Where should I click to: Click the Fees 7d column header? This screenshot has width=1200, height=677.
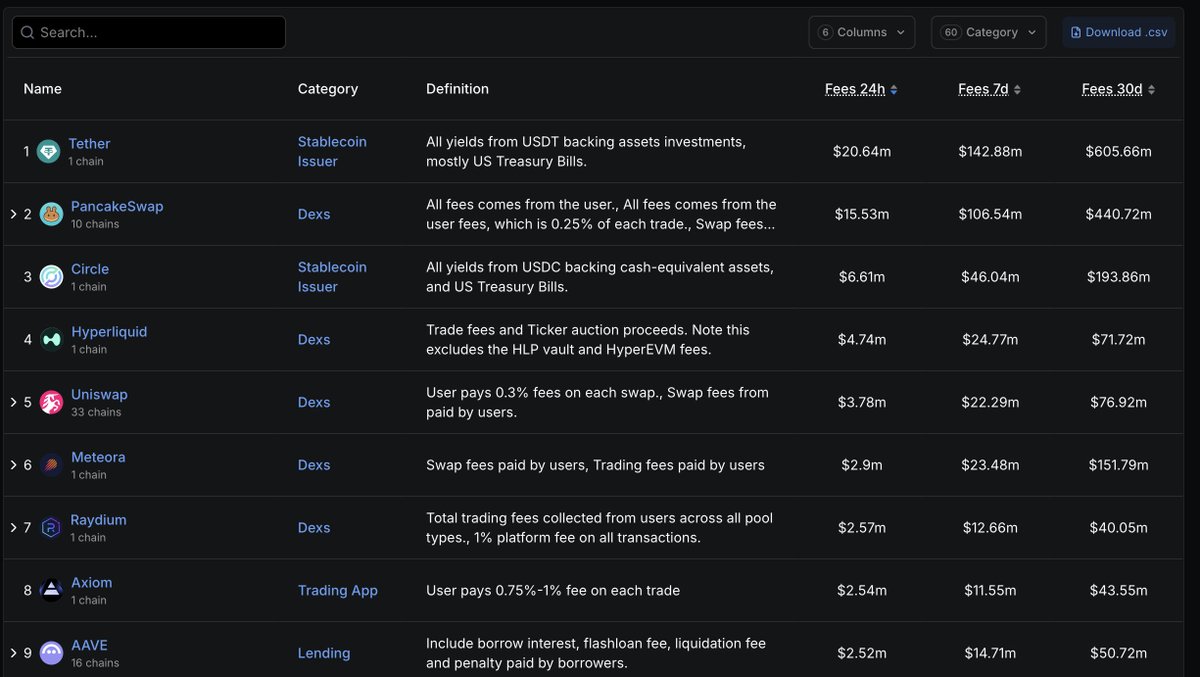pos(983,89)
